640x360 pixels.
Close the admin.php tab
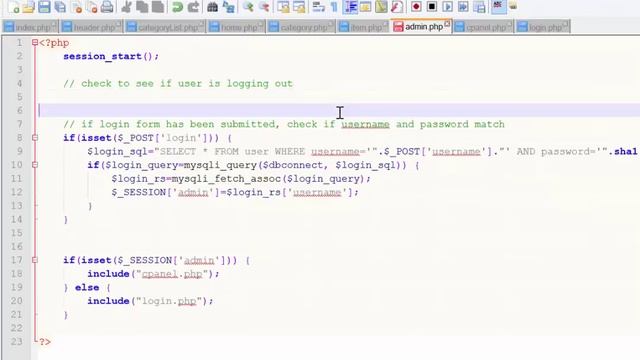(x=447, y=24)
